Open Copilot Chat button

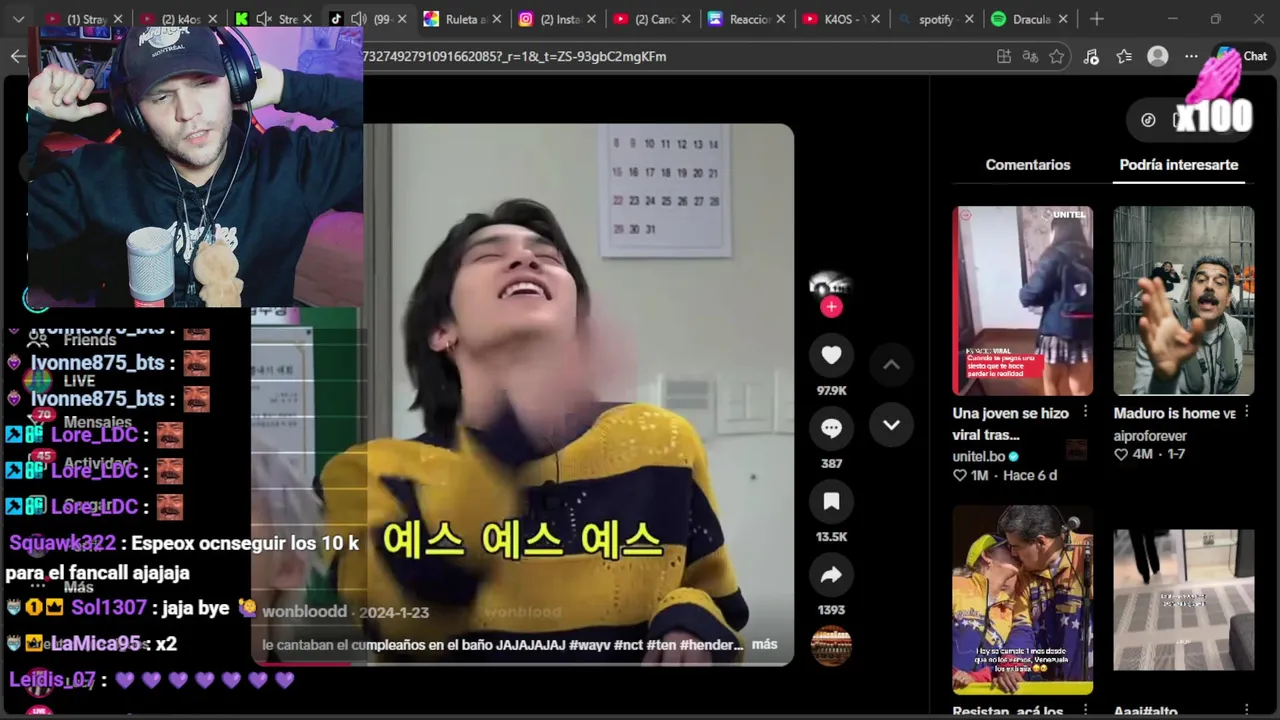point(1242,57)
